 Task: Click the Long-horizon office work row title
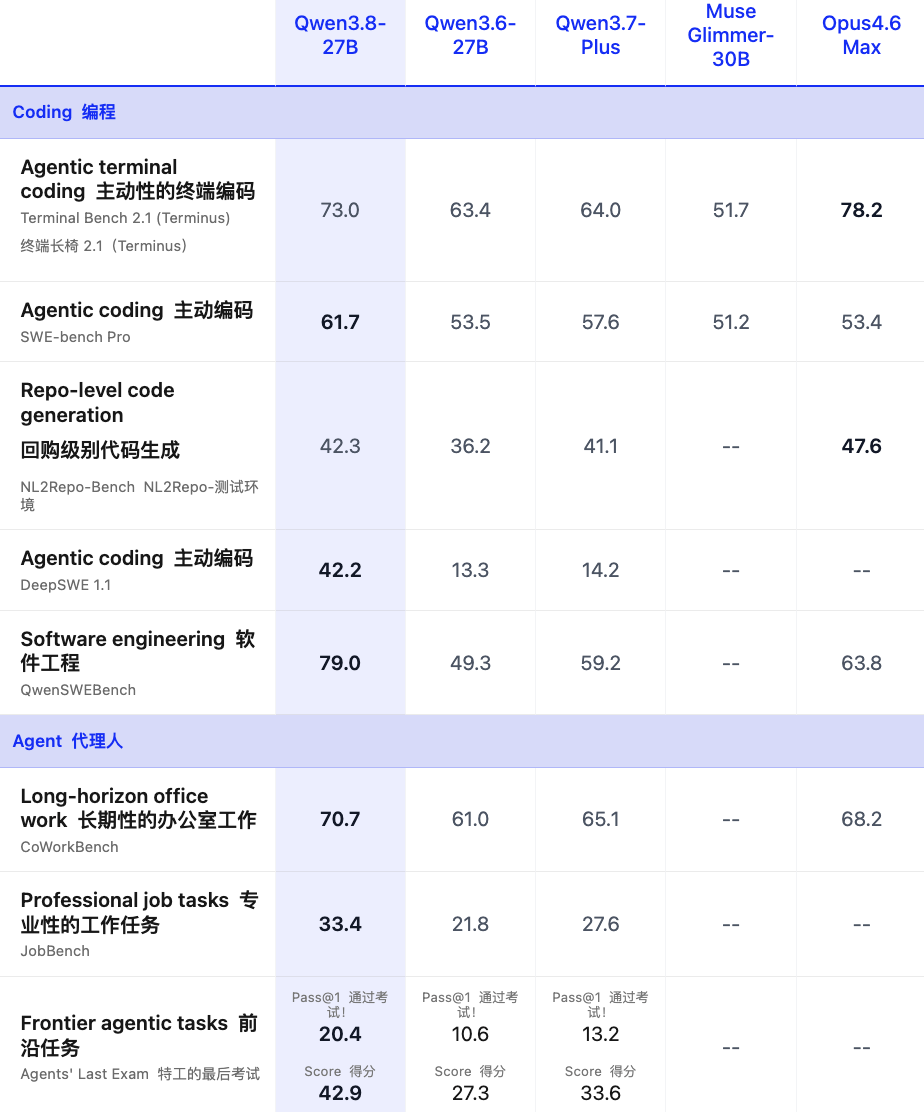click(x=138, y=808)
